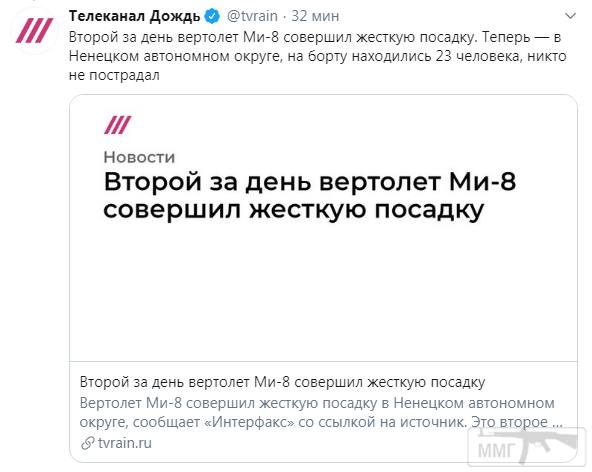The image size is (592, 472).
Task: Click the blank white area of card image
Action: pyautogui.click(x=323, y=291)
